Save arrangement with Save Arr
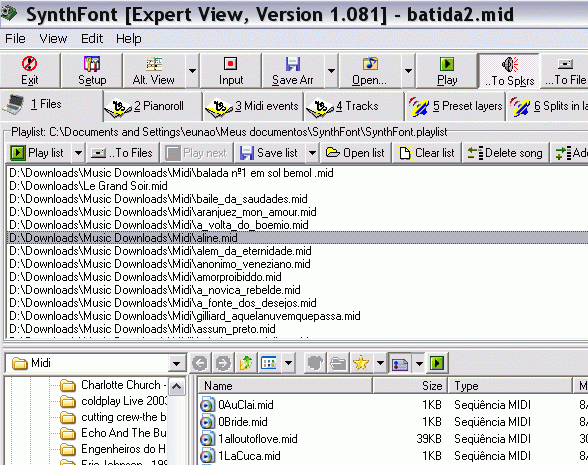This screenshot has height=465, width=588. tap(293, 71)
